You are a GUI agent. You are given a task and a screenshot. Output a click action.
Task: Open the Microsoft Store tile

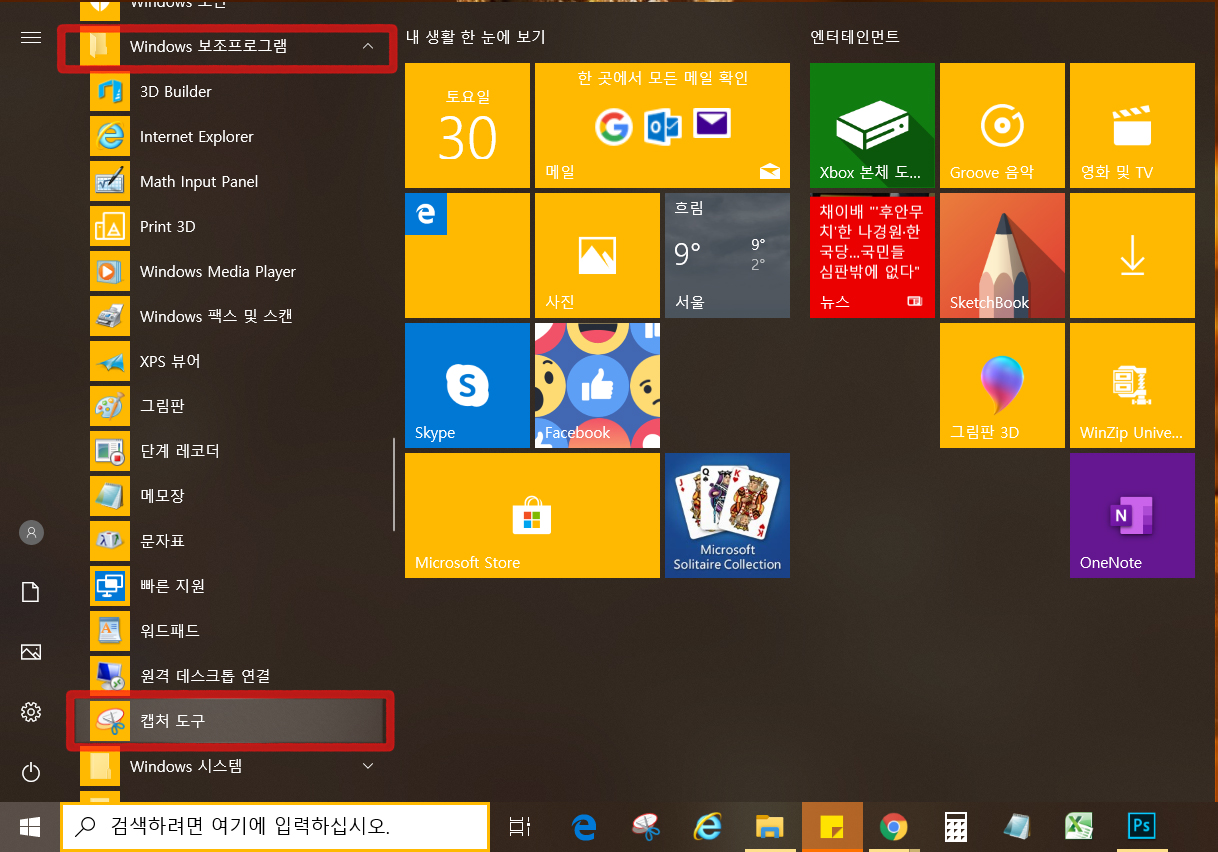click(x=532, y=515)
